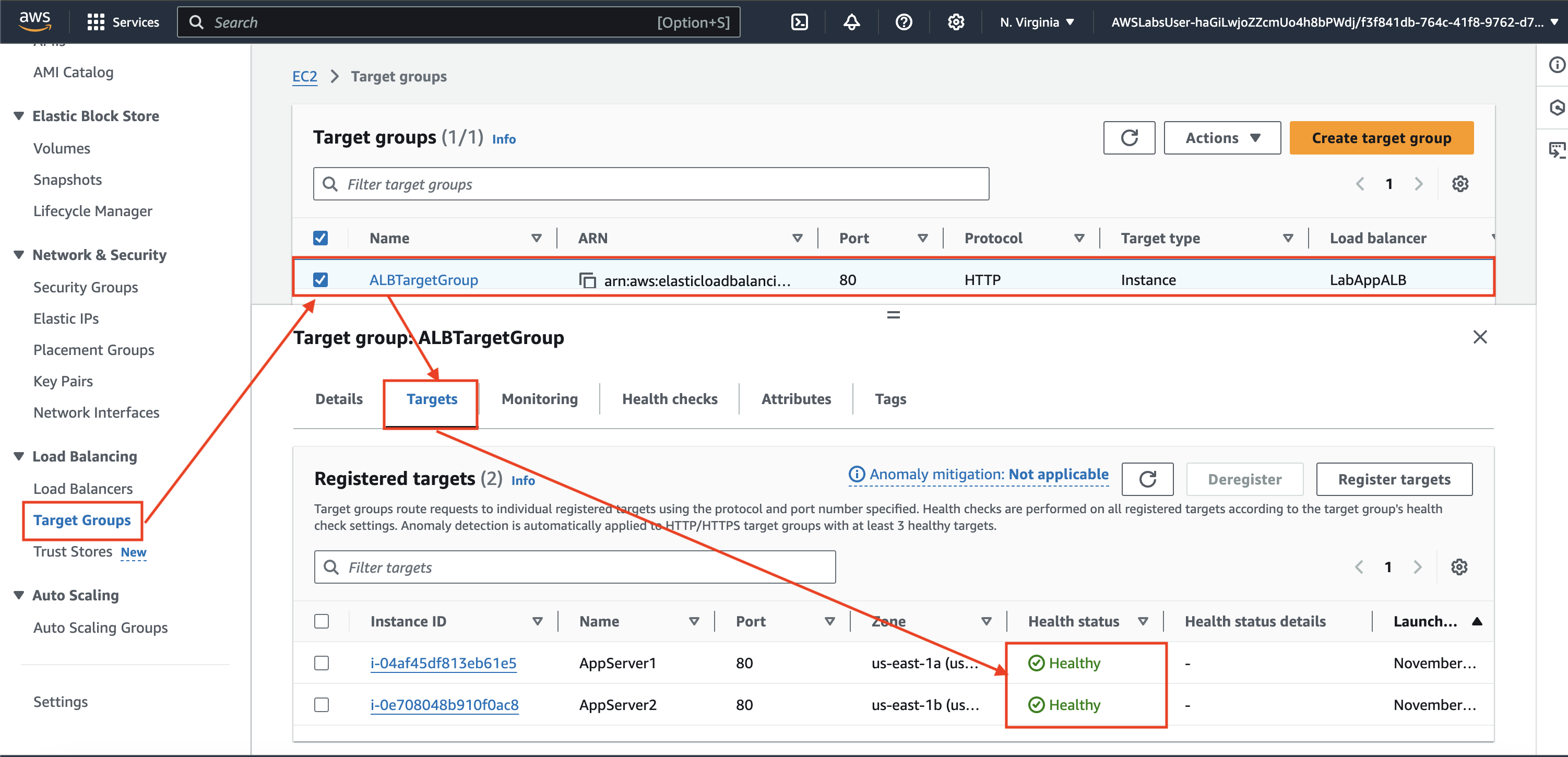Select the AppServer1 target checkbox
This screenshot has width=1568, height=757.
click(322, 663)
